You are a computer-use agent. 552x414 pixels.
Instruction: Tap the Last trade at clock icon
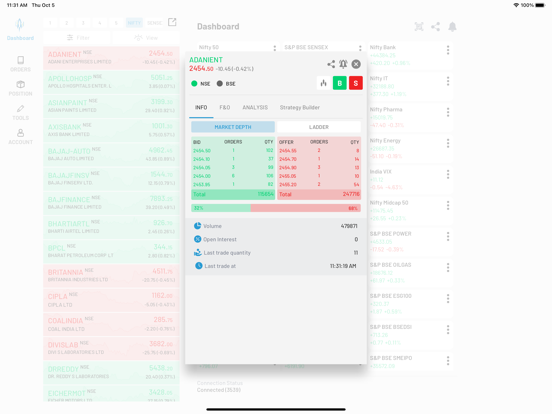pyautogui.click(x=199, y=266)
